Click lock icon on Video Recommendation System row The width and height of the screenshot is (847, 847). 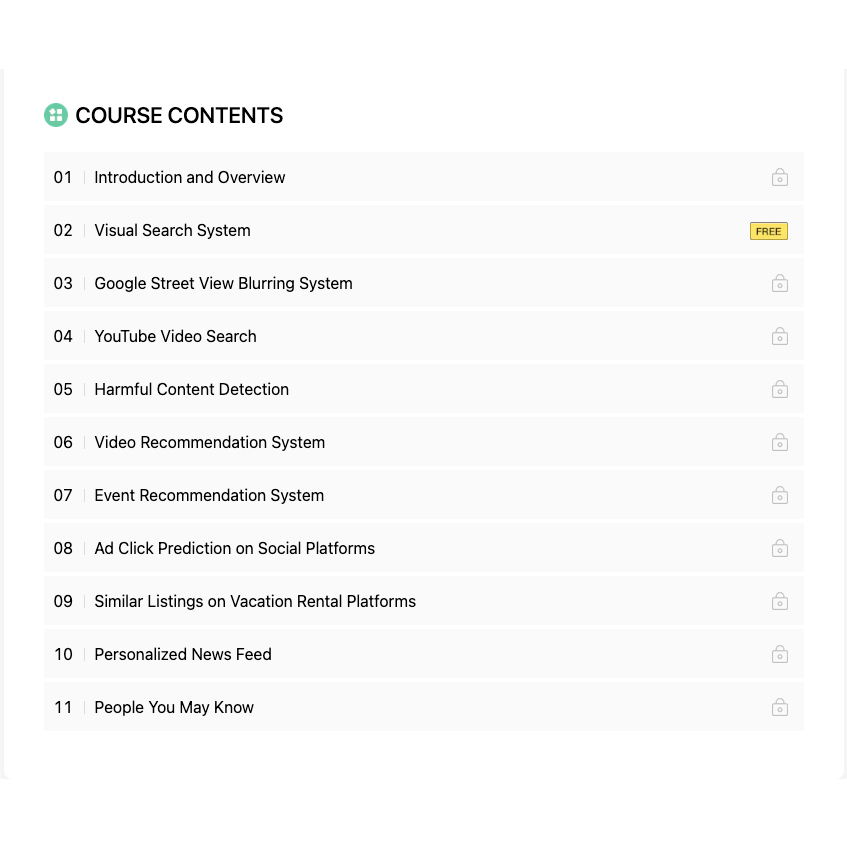[779, 442]
